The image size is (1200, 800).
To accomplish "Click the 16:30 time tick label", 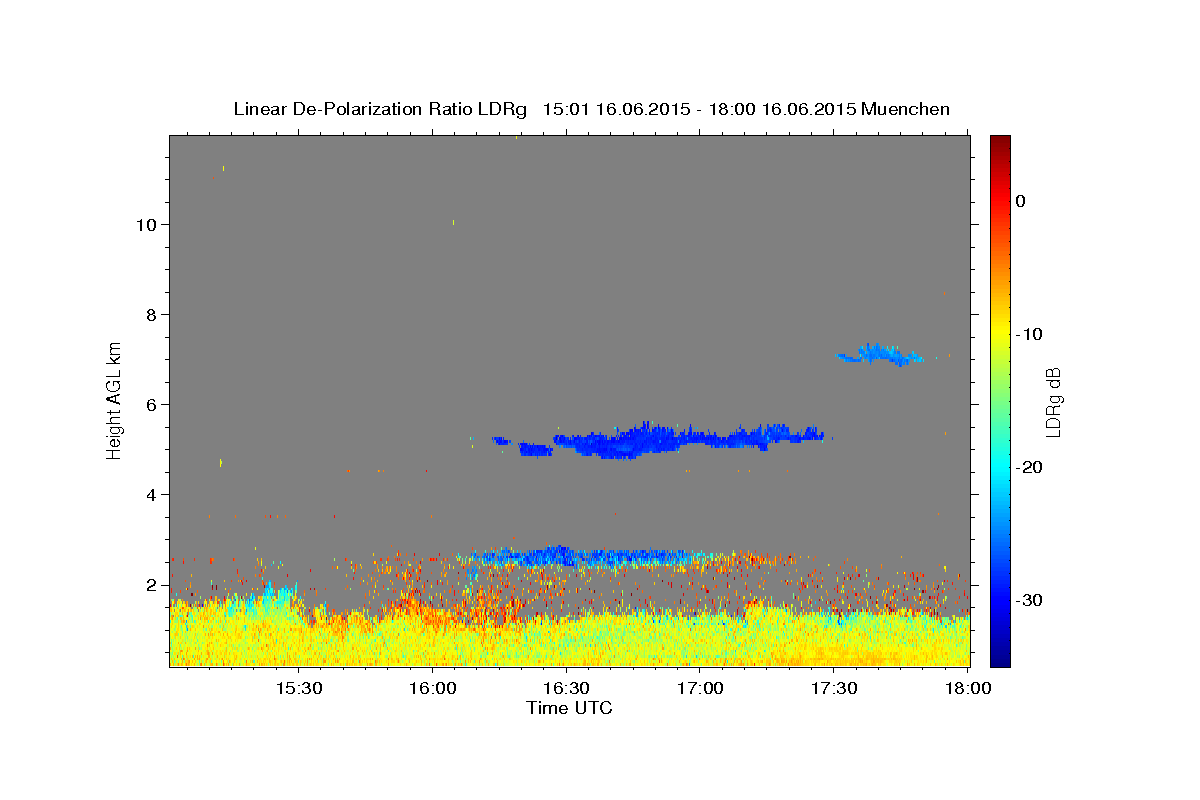I will click(566, 689).
